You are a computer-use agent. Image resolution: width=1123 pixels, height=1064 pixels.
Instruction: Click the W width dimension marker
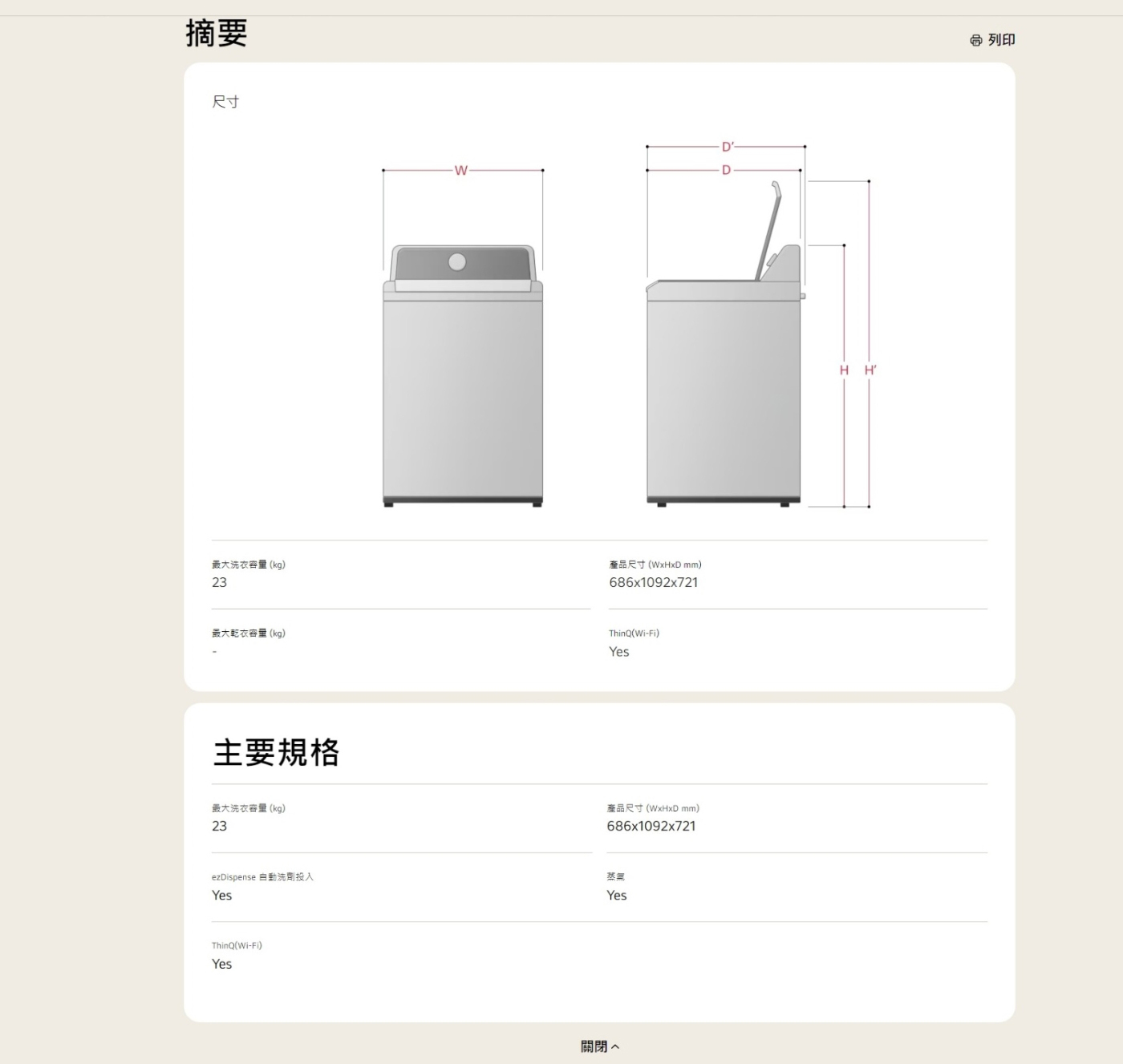[460, 170]
